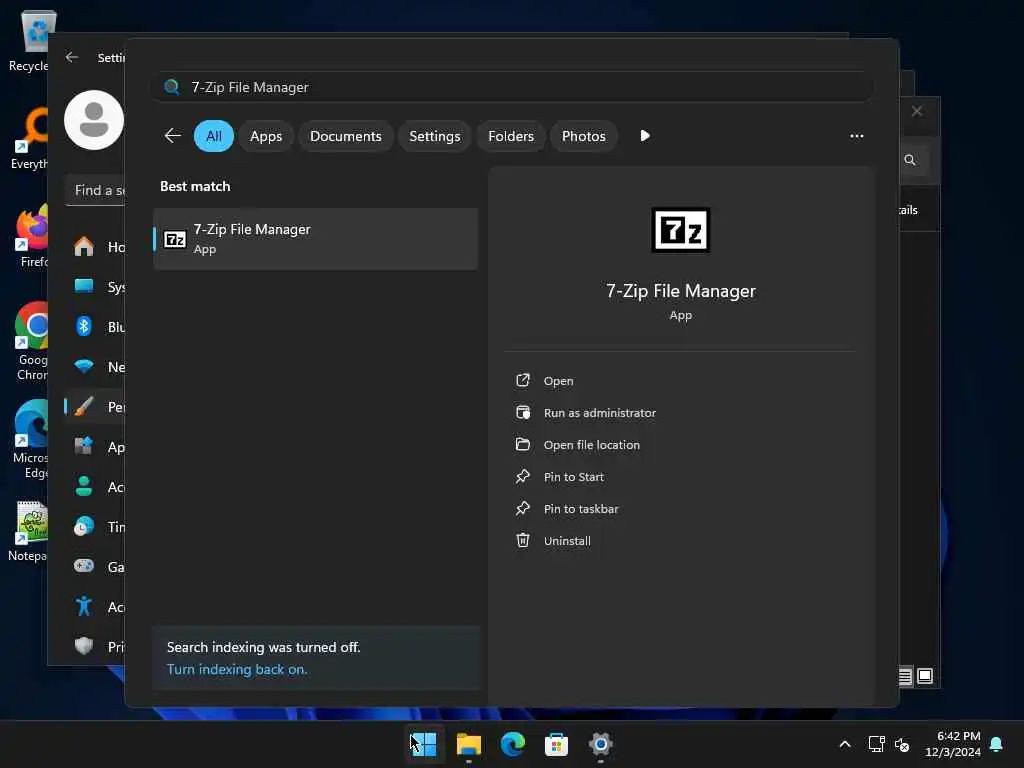The image size is (1024, 768).
Task: Click Find a setting field in Settings
Action: (x=95, y=190)
